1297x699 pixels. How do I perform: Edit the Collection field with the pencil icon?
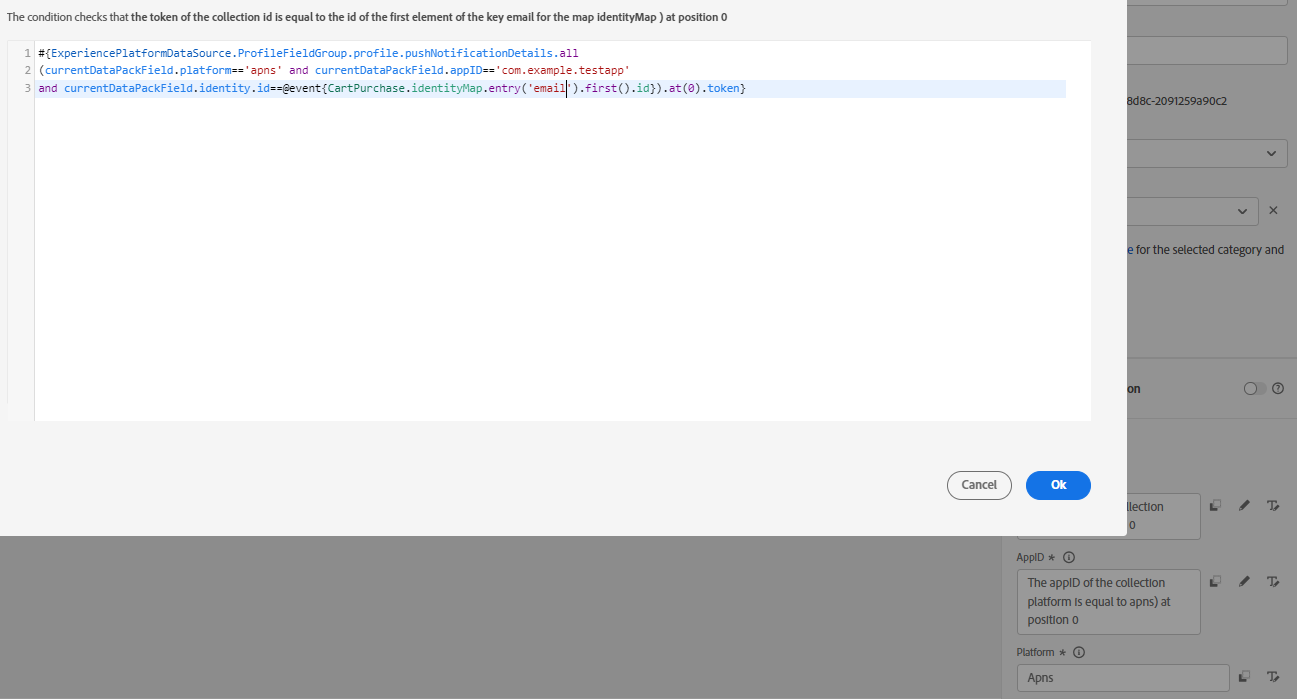pos(1244,505)
